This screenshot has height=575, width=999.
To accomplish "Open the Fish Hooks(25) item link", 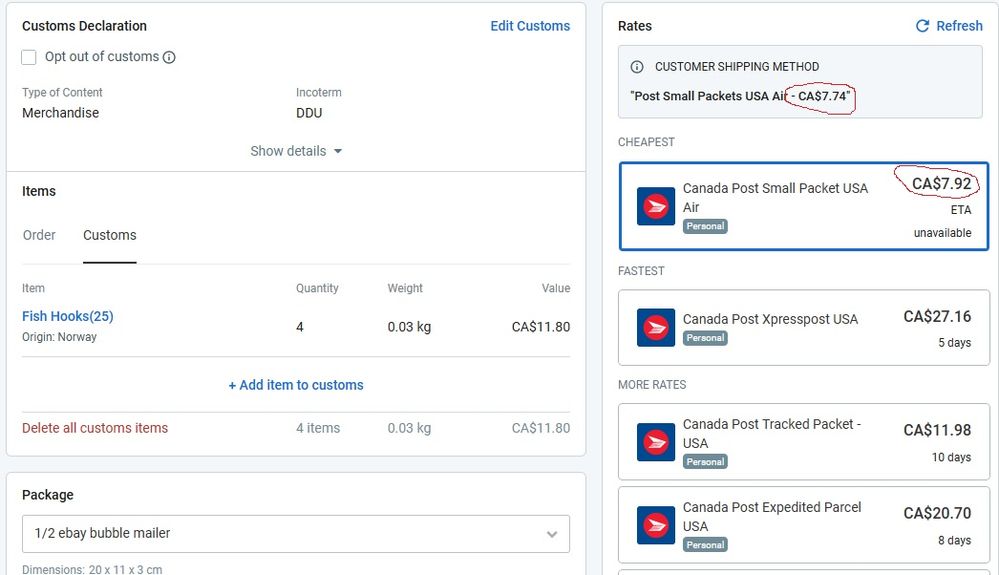I will pyautogui.click(x=68, y=316).
